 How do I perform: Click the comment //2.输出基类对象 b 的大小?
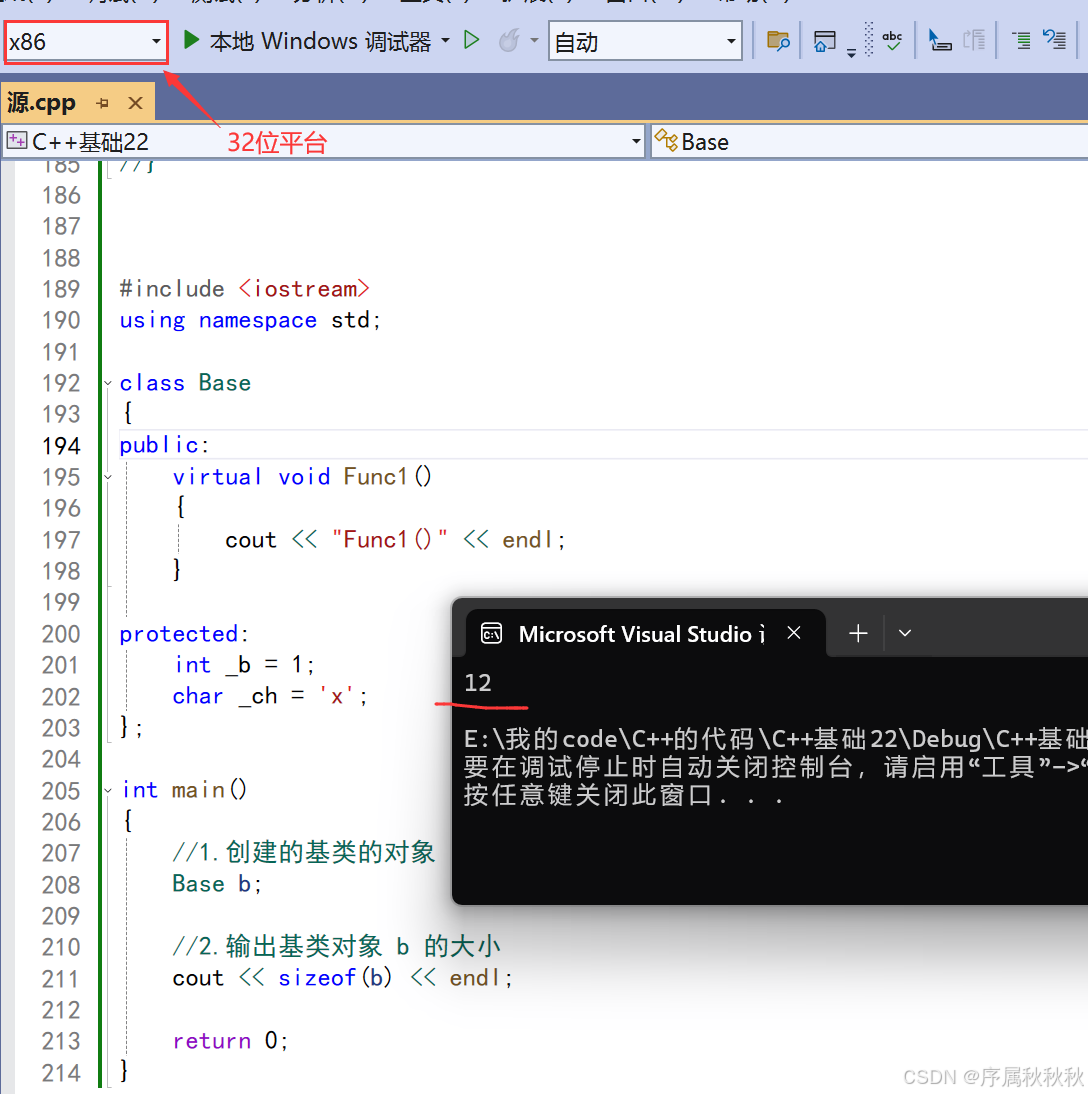click(x=336, y=947)
